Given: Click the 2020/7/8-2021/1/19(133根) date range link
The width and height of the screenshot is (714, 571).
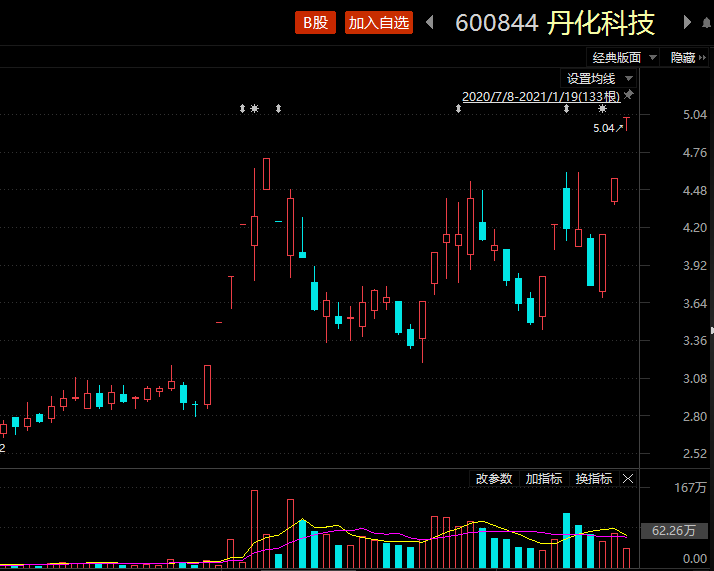Looking at the screenshot, I should [541, 97].
